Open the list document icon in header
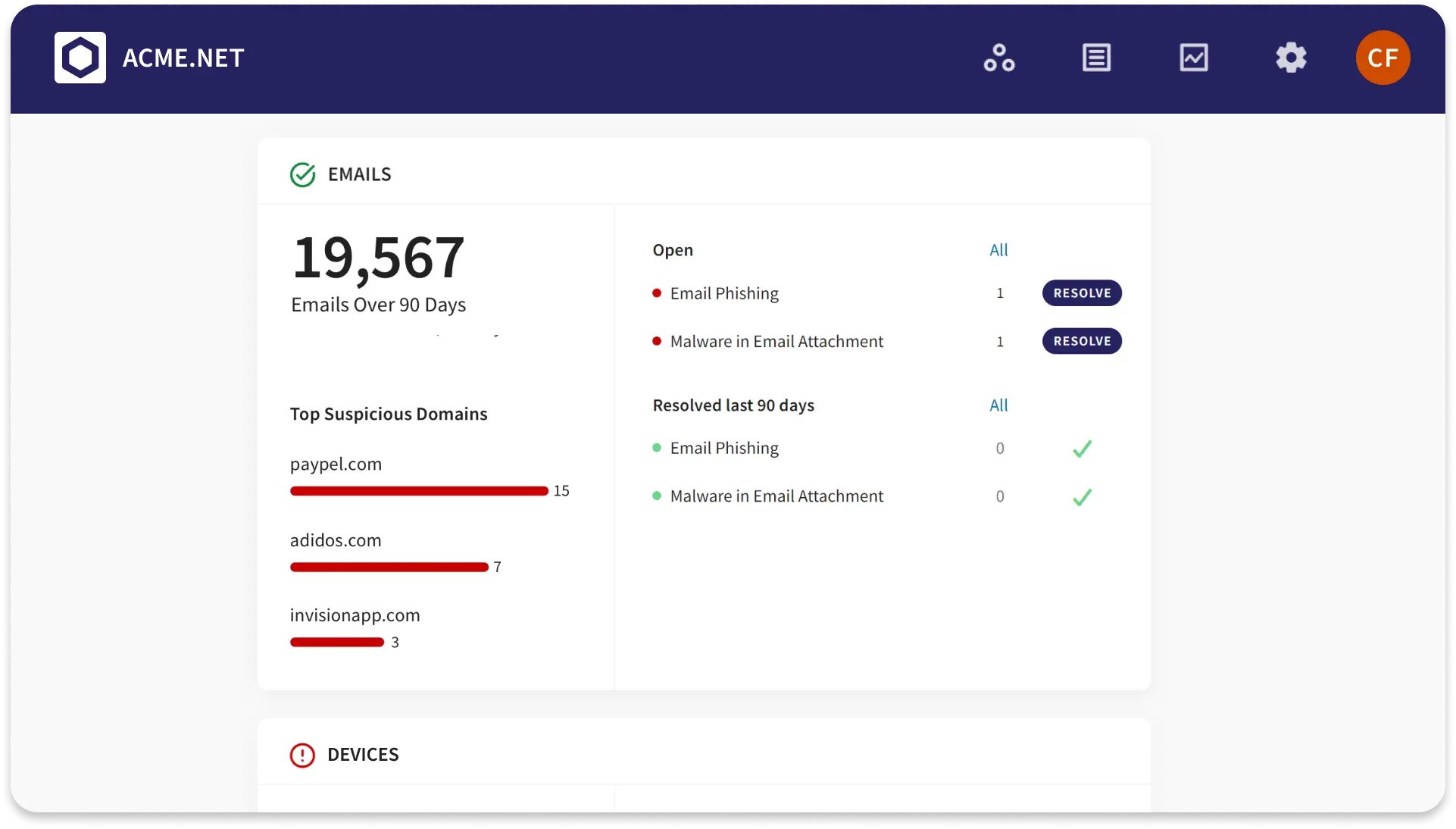This screenshot has width=1456, height=829. coord(1096,58)
